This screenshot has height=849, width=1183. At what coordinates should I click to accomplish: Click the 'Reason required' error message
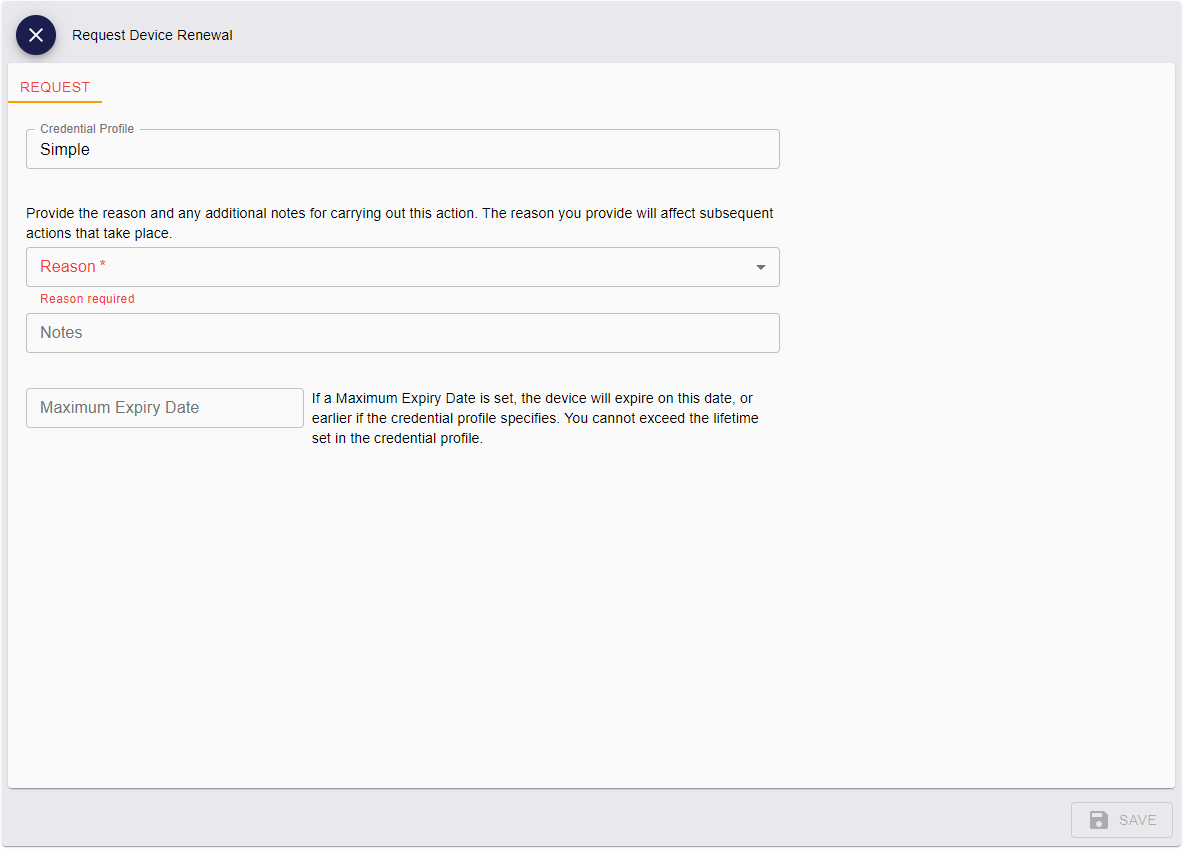coord(87,299)
